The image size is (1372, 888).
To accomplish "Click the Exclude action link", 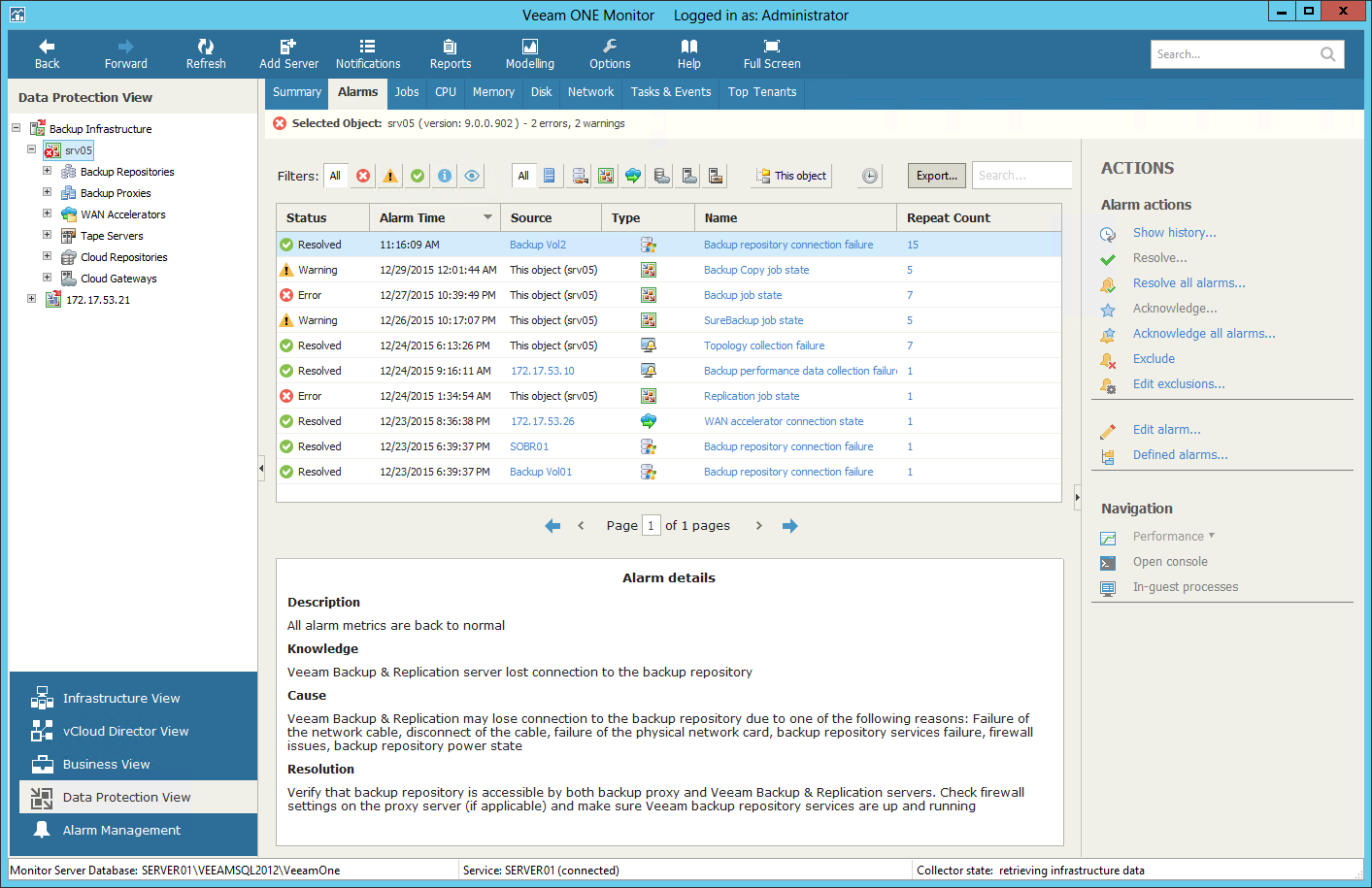I will [x=1154, y=359].
